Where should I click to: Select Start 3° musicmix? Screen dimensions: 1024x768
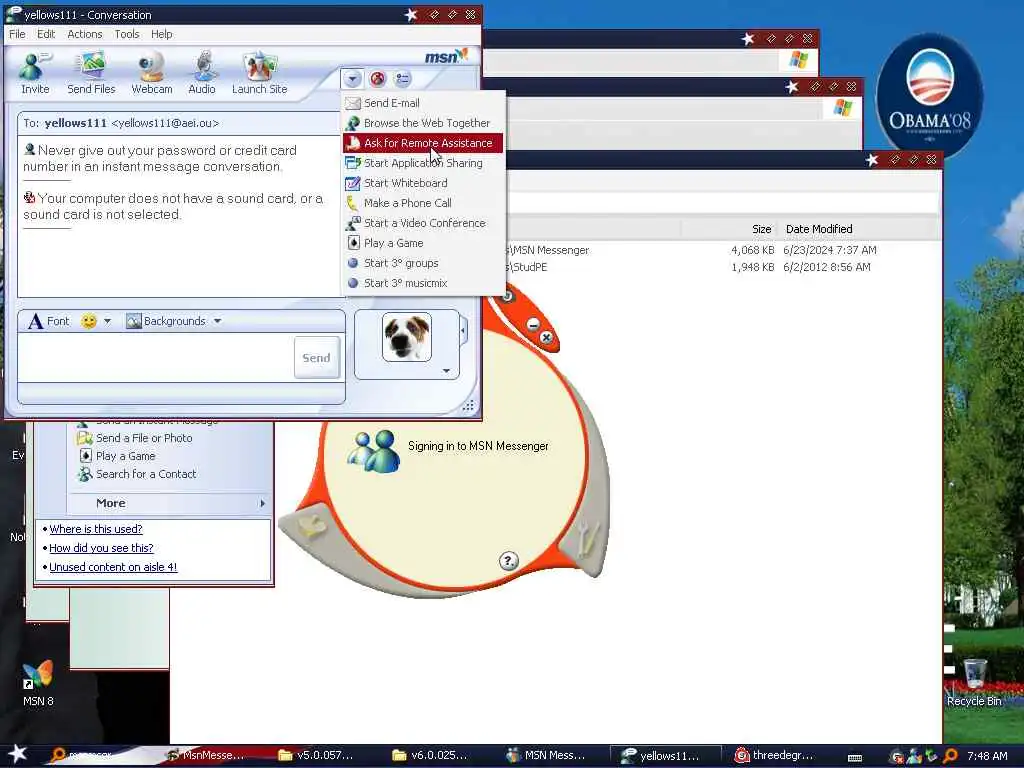pos(423,283)
